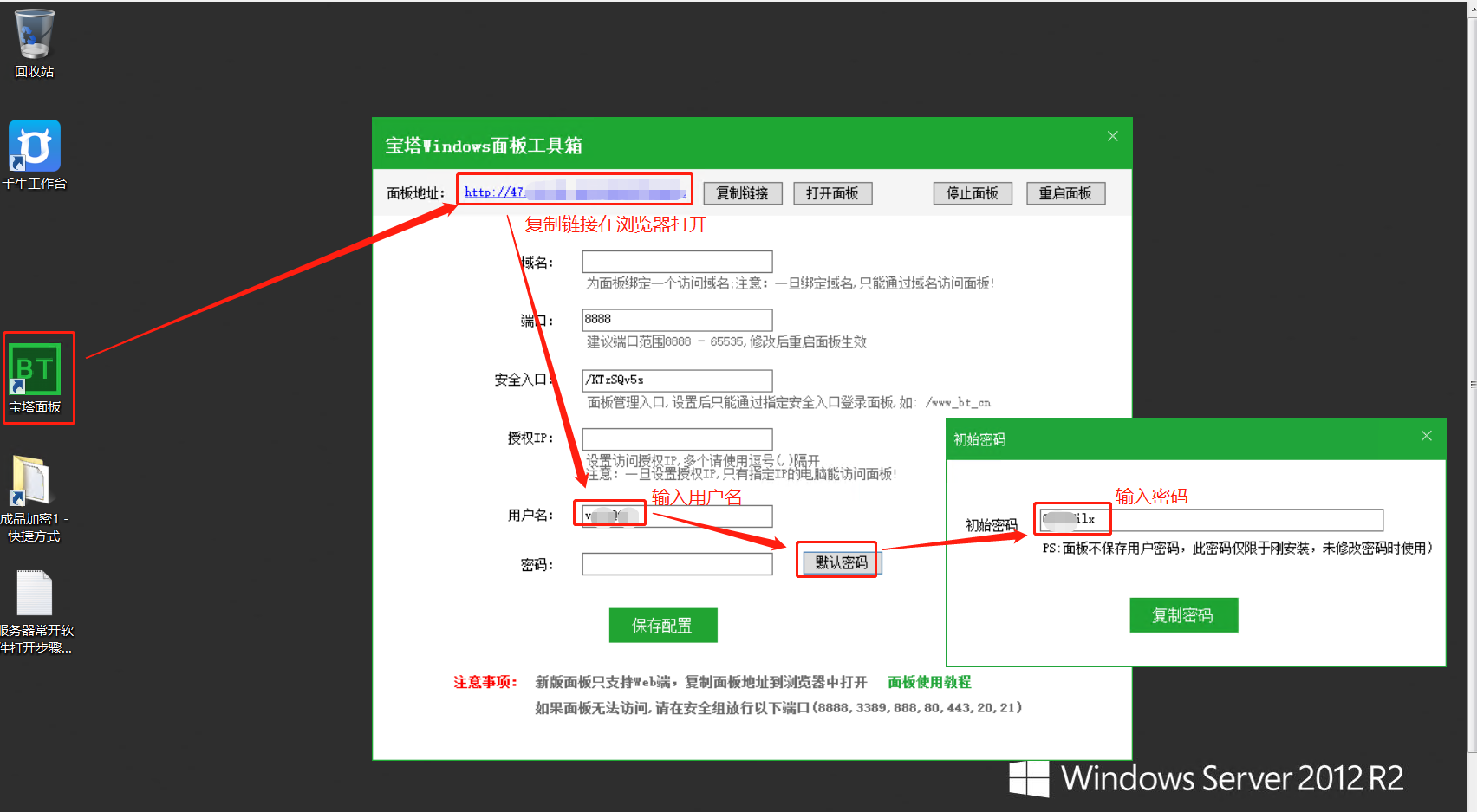Click the panel address http link
This screenshot has width=1477, height=812.
pyautogui.click(x=575, y=192)
